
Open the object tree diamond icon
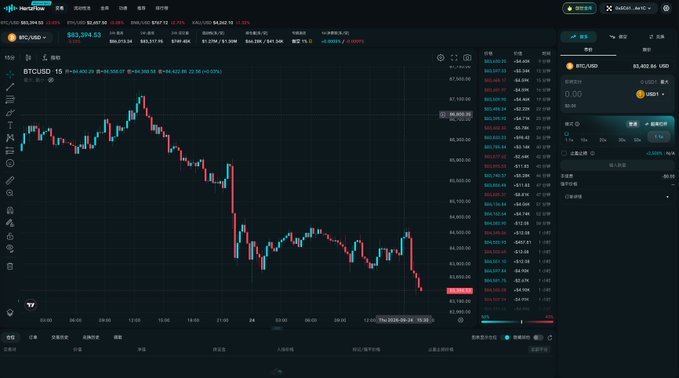[10, 313]
